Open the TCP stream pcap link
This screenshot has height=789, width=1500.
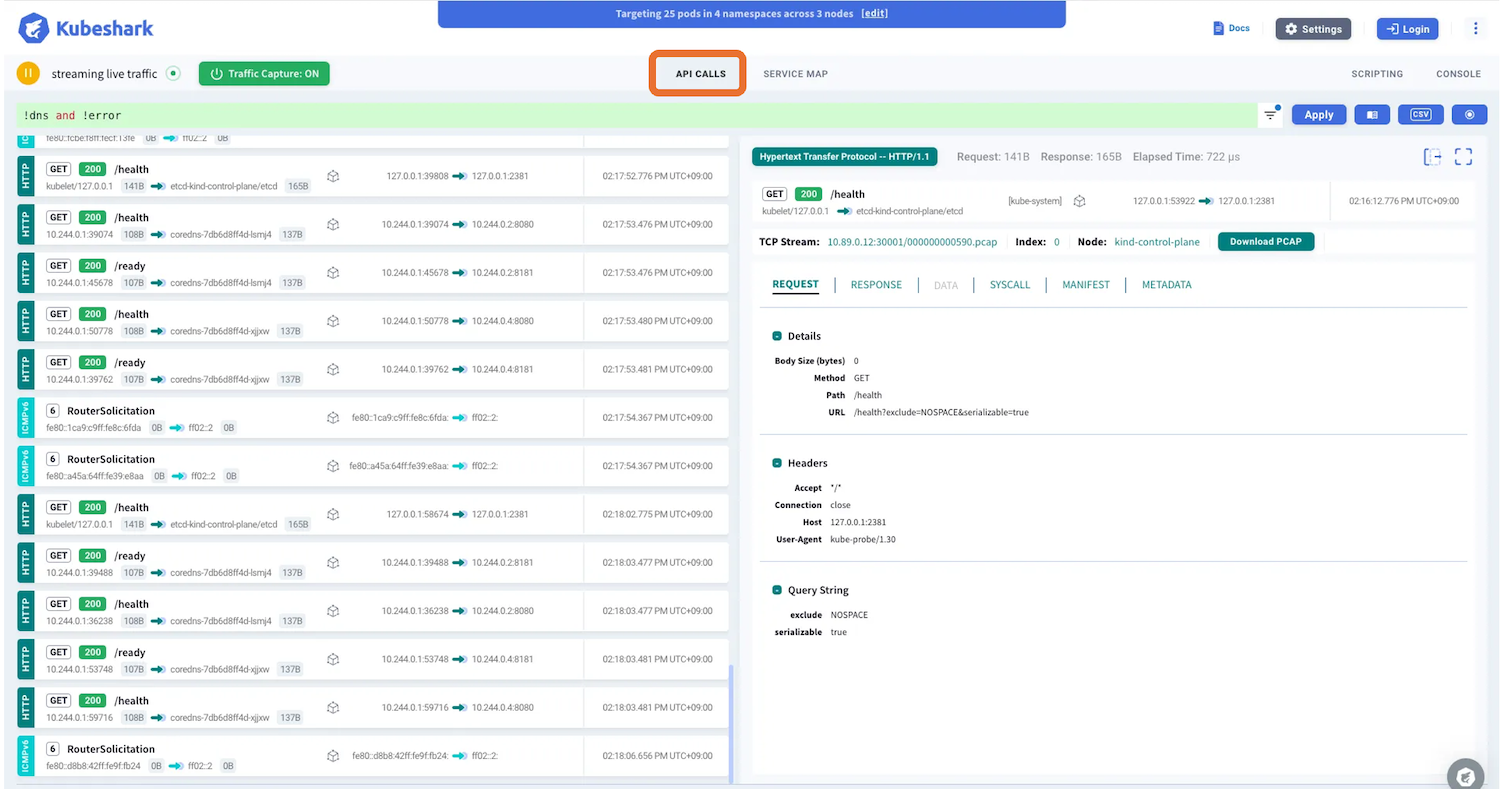pos(911,242)
